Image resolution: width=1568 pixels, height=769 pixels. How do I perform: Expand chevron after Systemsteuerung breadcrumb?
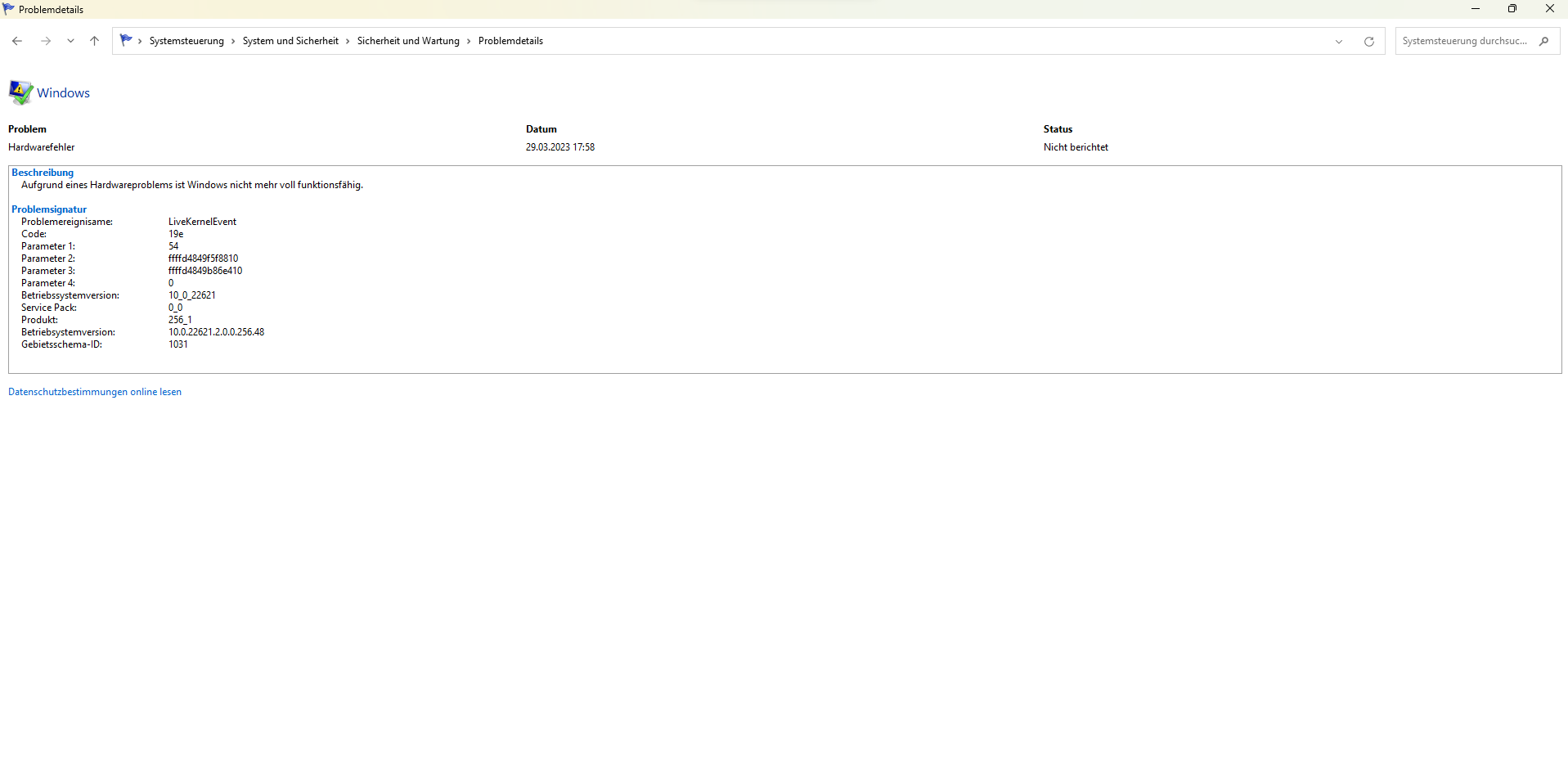233,41
